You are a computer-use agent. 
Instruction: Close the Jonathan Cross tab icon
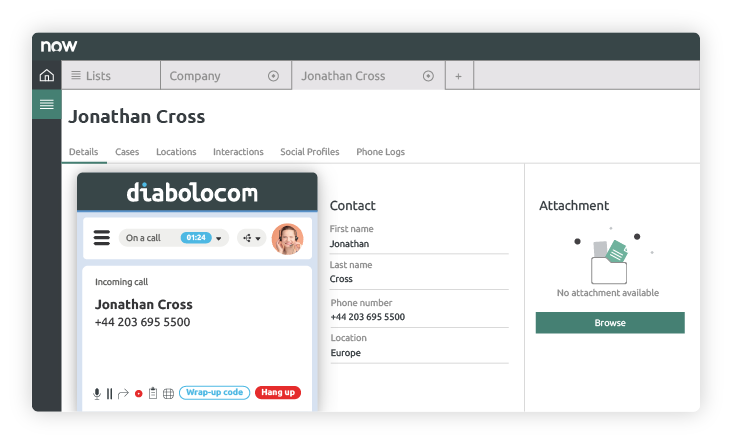pos(428,76)
